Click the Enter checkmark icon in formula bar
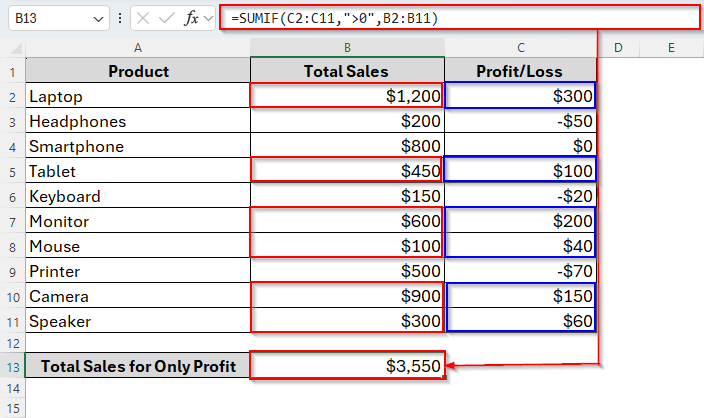This screenshot has width=704, height=418. tap(168, 19)
